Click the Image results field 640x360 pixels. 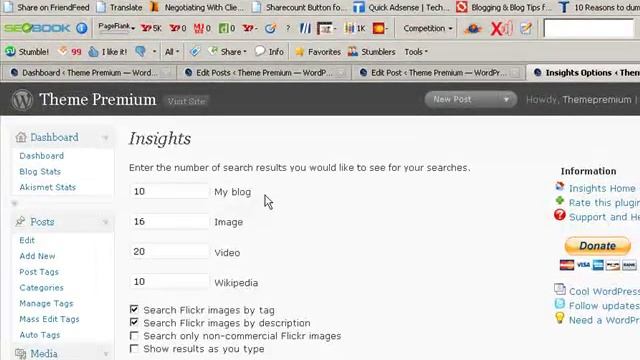pos(169,222)
